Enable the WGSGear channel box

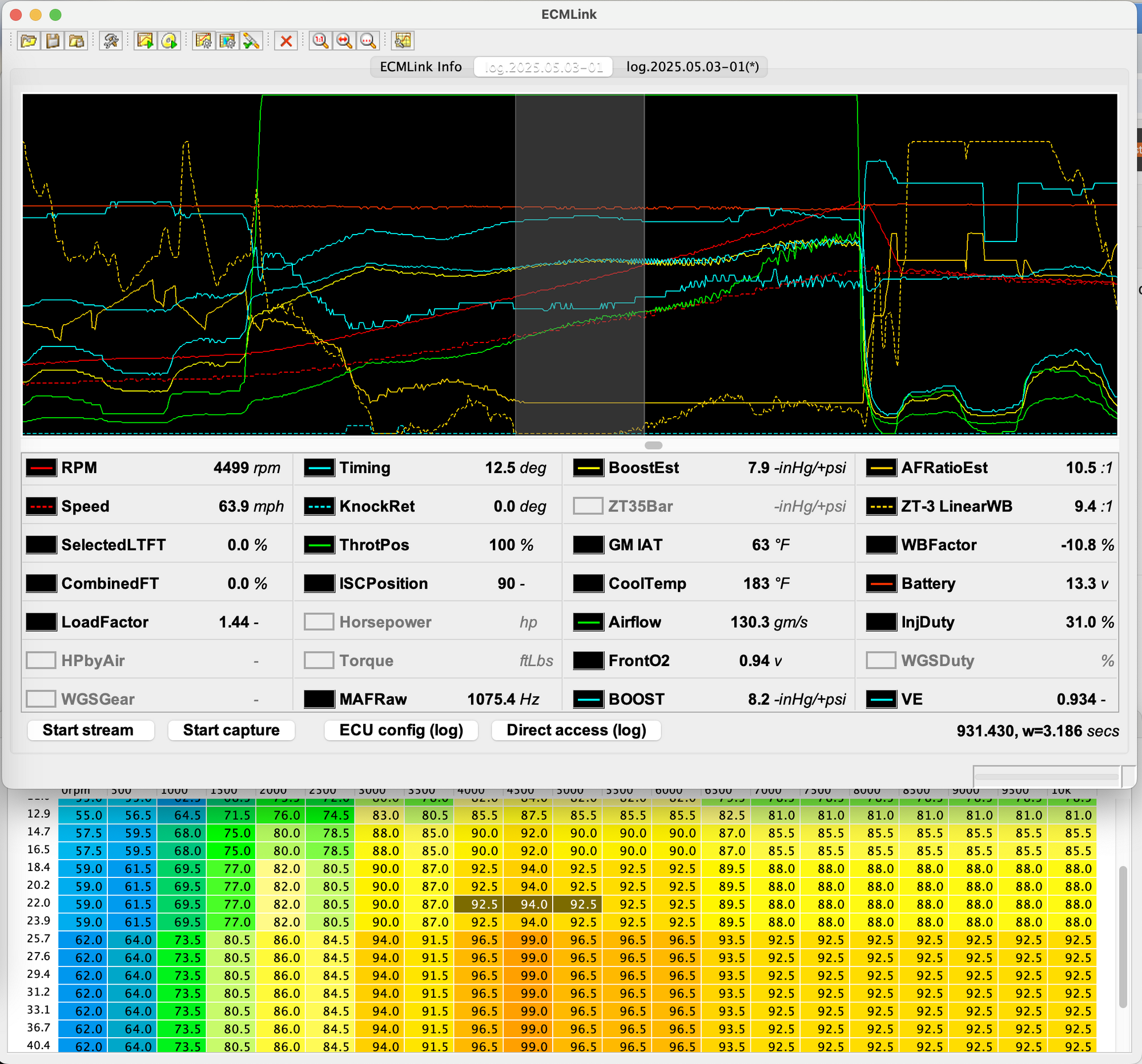click(x=41, y=699)
